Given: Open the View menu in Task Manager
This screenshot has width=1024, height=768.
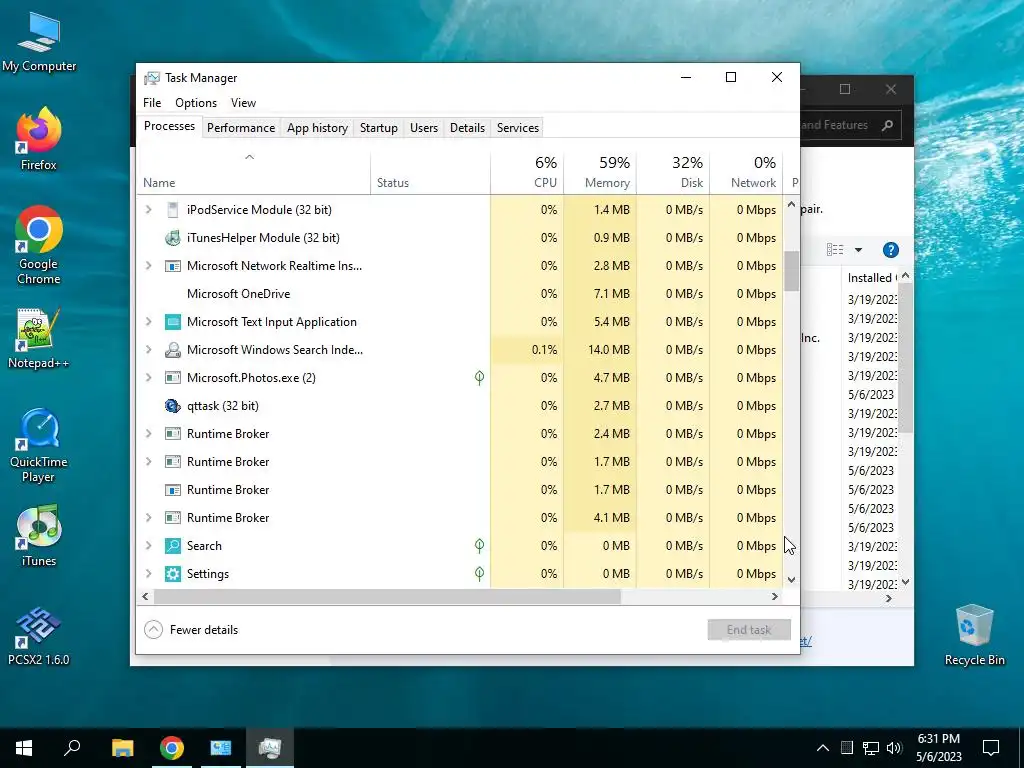Looking at the screenshot, I should click(243, 103).
